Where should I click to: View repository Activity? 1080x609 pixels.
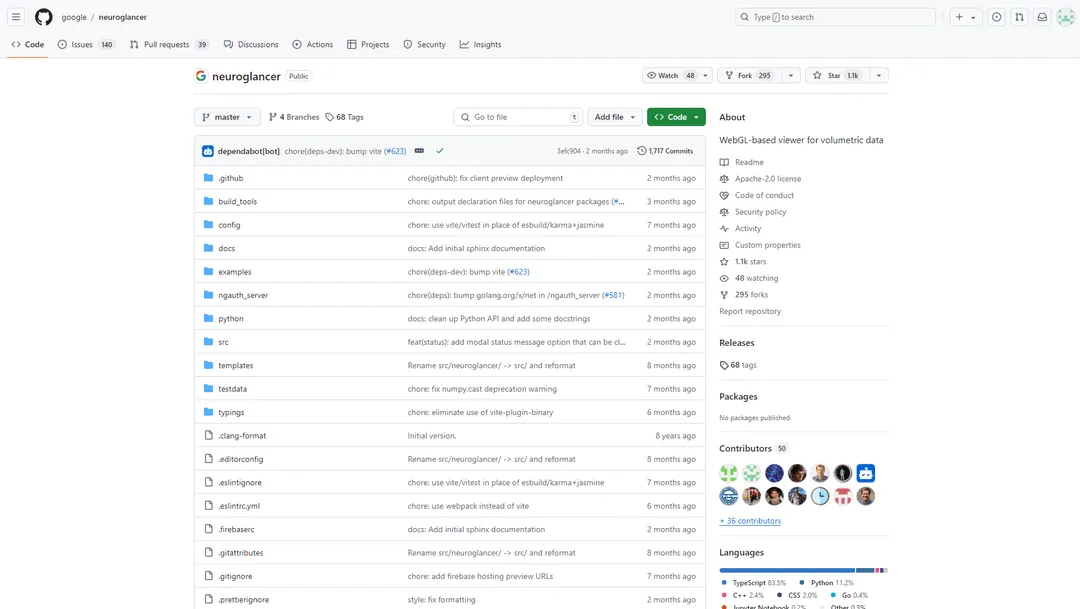coord(748,228)
